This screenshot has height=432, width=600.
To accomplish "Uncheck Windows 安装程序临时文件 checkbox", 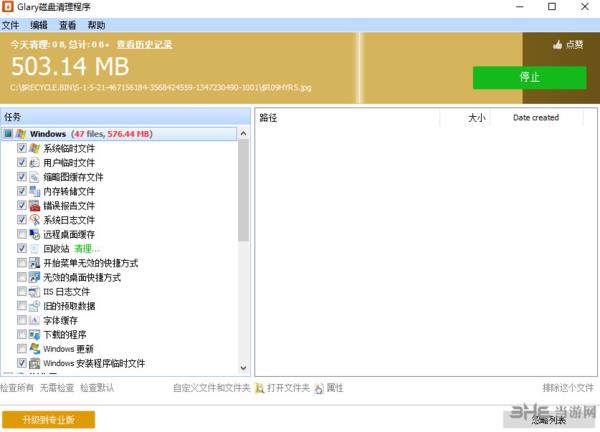I will tap(22, 363).
